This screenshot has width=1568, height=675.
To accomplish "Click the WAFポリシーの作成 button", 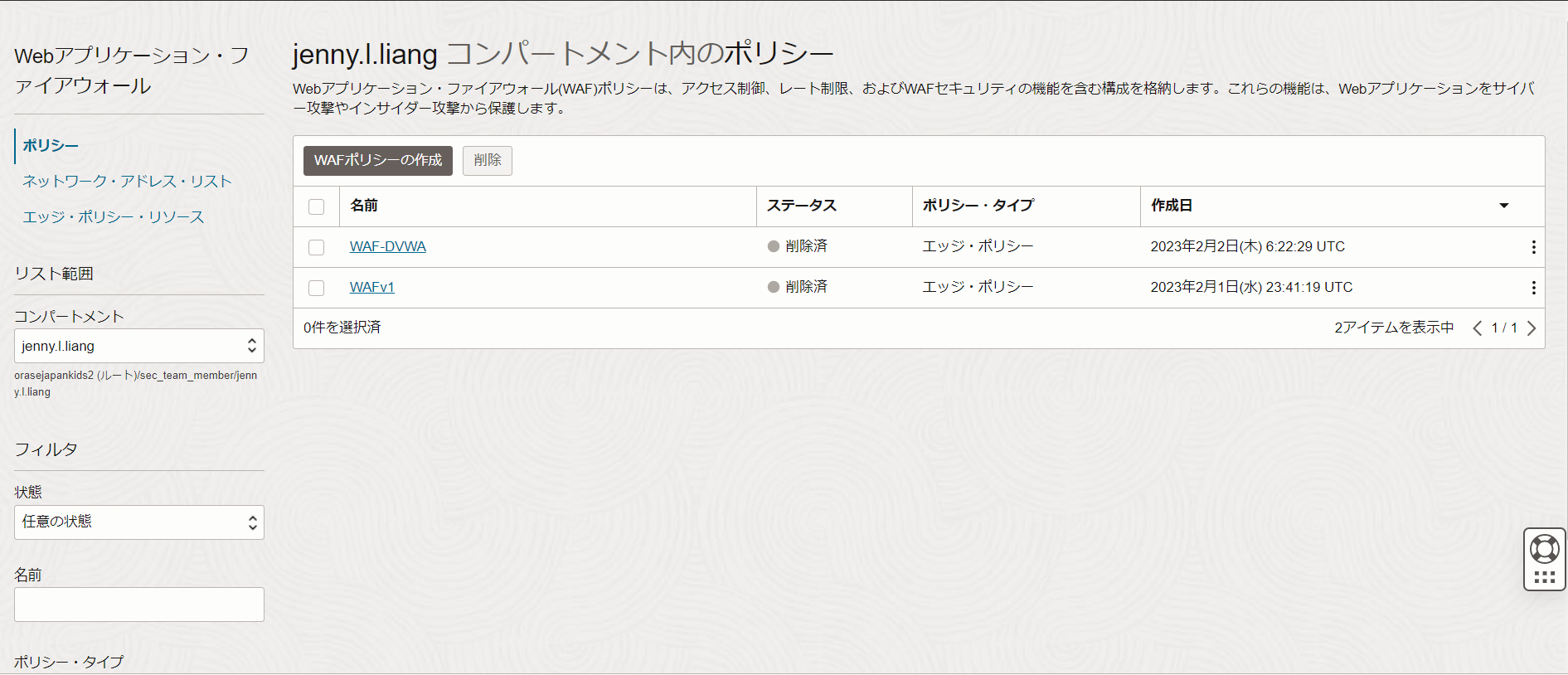I will (377, 160).
